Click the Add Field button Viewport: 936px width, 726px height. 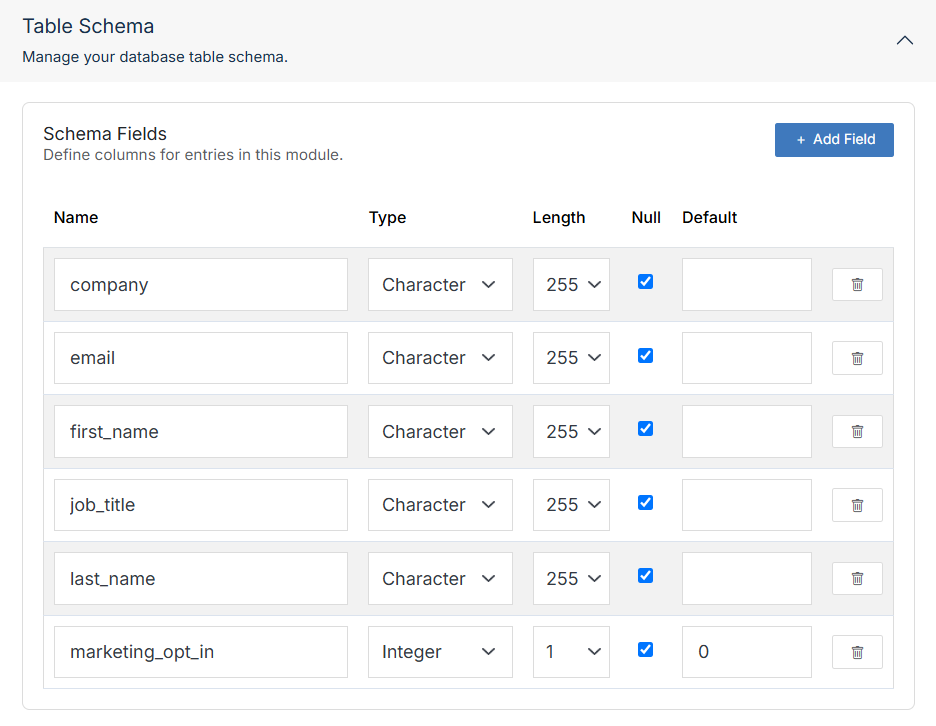pos(834,140)
